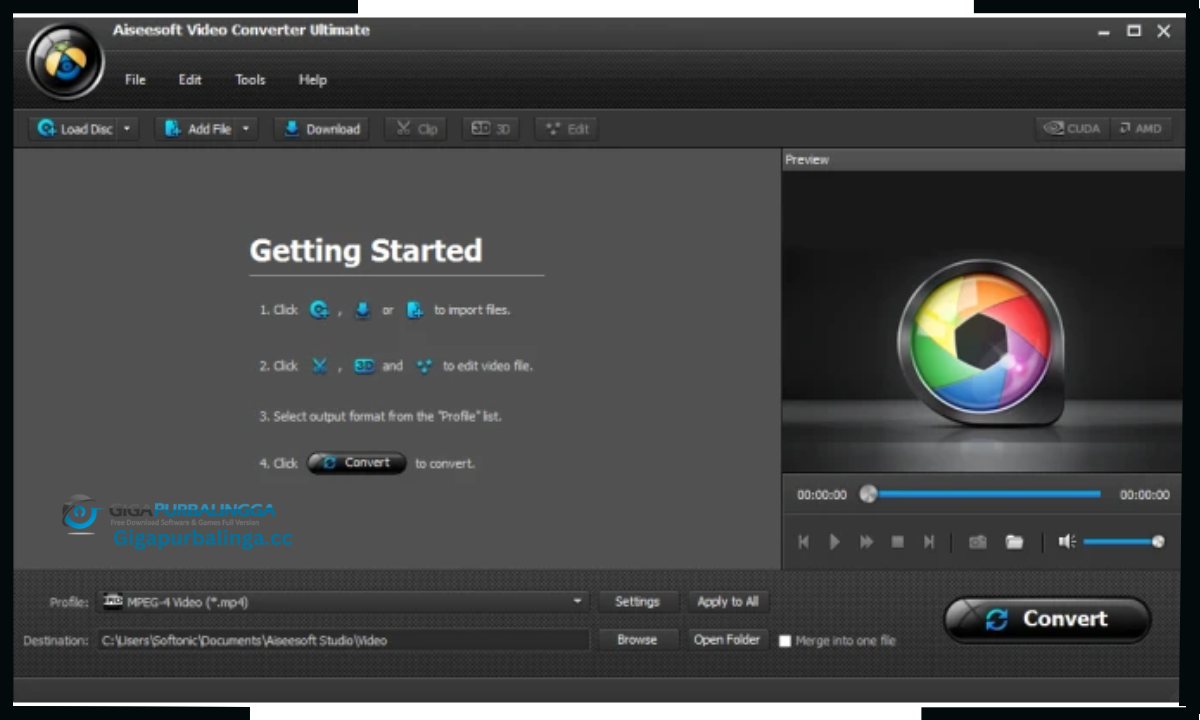Click the Destination path field
Image resolution: width=1200 pixels, height=720 pixels.
pyautogui.click(x=343, y=640)
